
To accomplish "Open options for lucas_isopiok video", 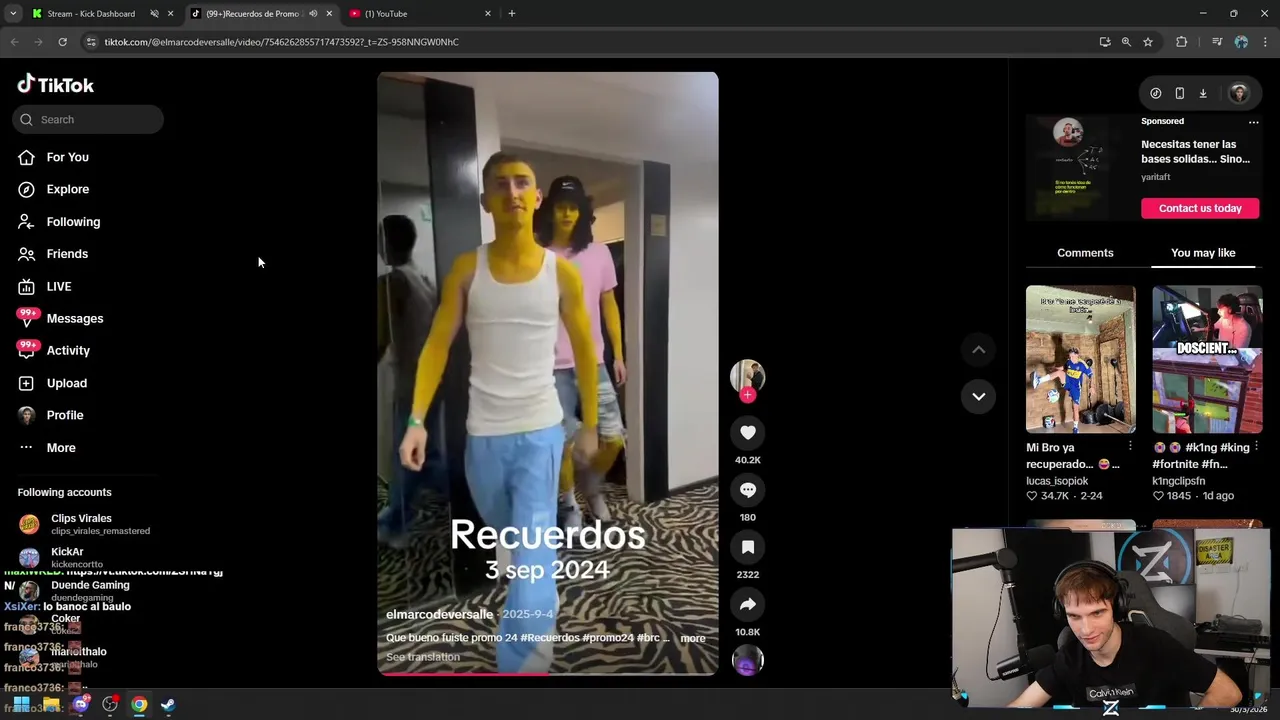I will pos(1130,446).
